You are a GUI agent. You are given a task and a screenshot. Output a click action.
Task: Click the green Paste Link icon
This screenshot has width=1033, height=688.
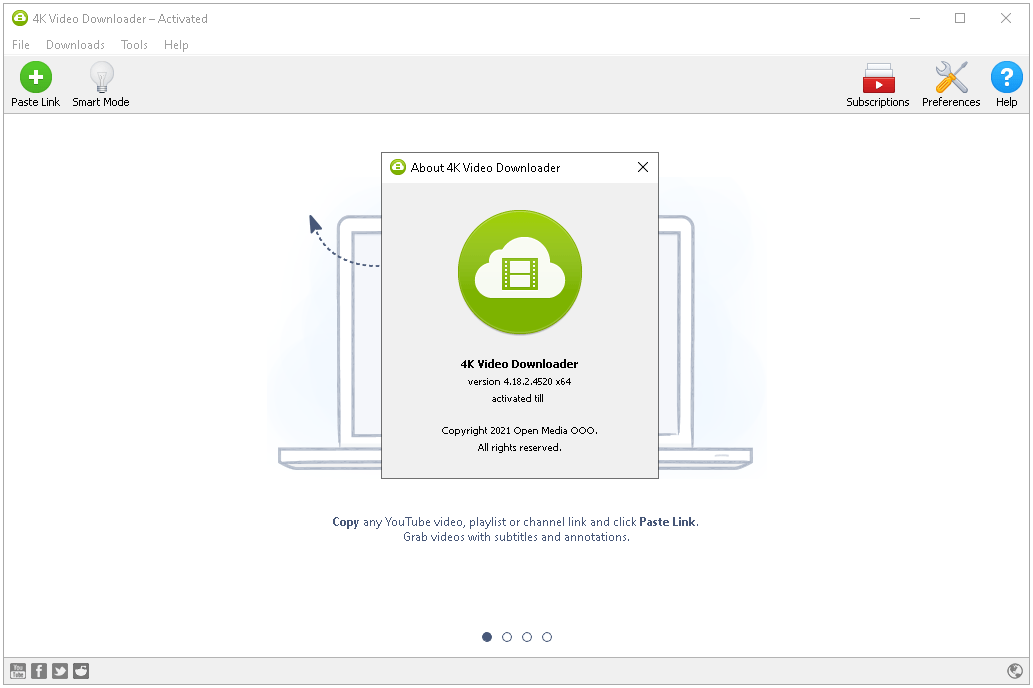click(x=36, y=77)
